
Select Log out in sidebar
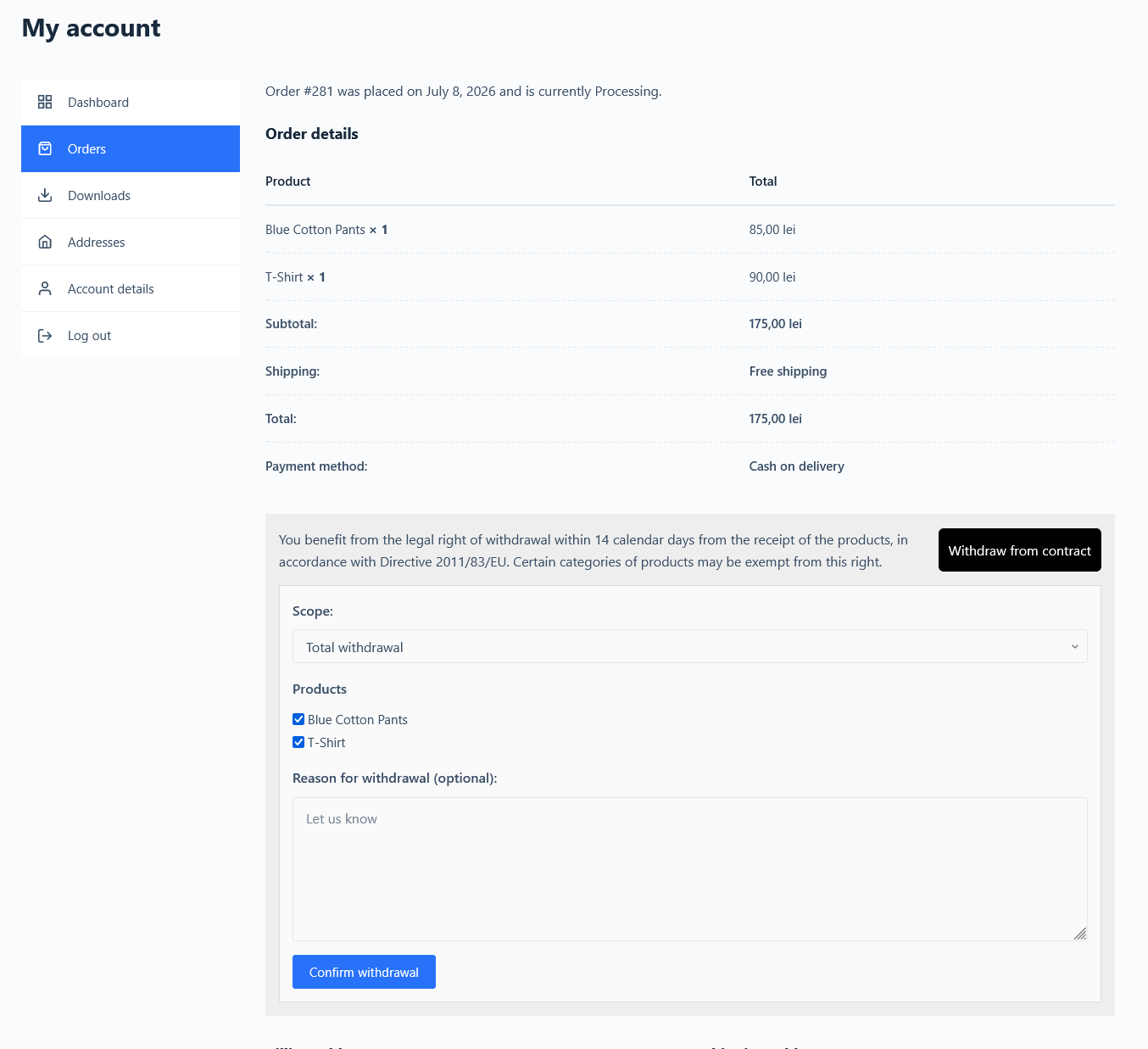131,335
